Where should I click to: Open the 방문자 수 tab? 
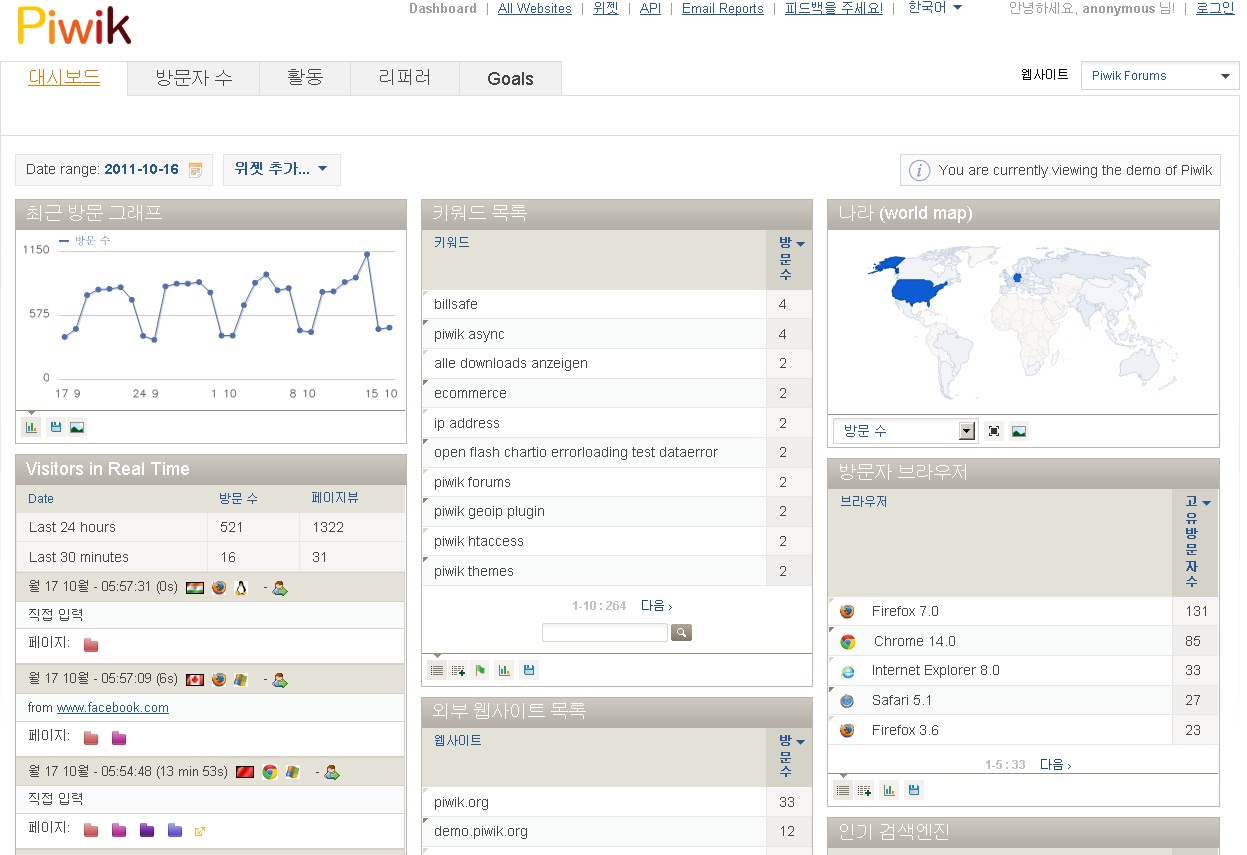[194, 78]
